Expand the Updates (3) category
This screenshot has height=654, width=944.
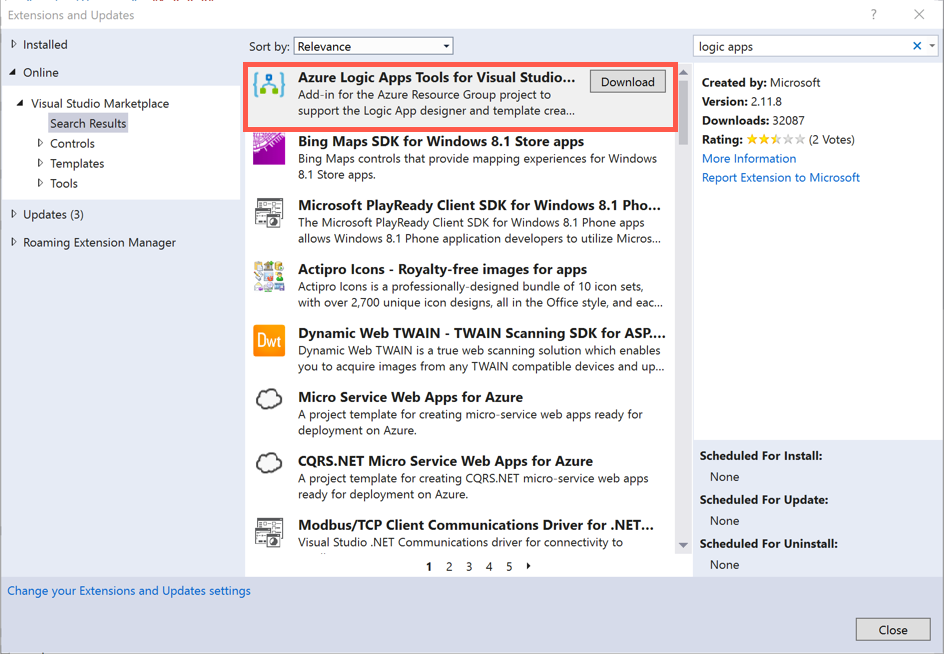pos(14,214)
